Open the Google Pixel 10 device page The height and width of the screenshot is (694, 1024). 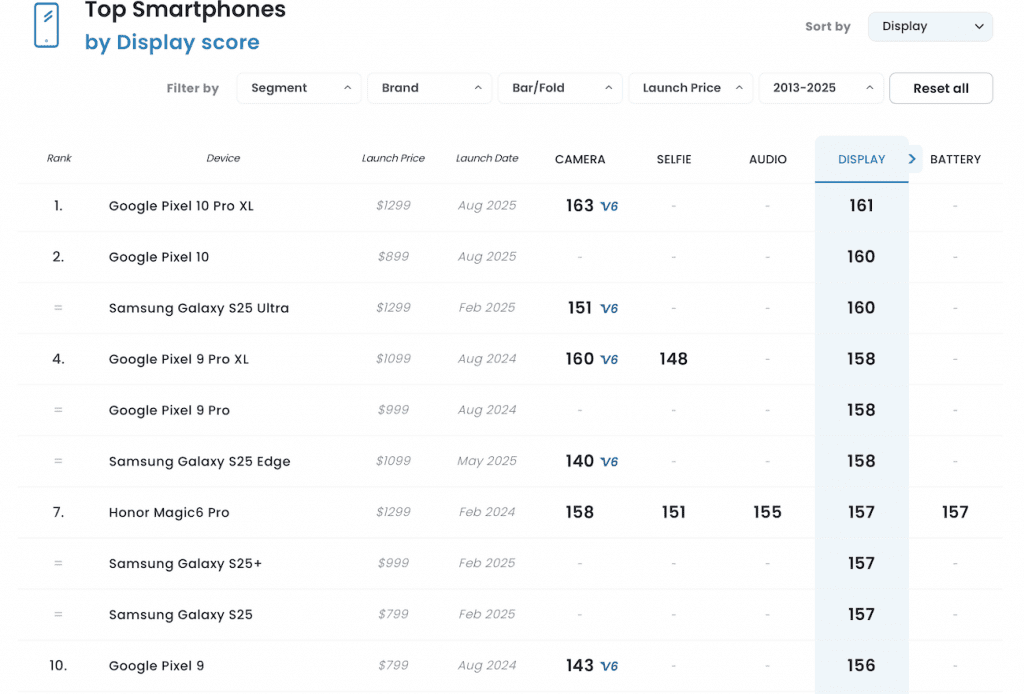(x=159, y=257)
